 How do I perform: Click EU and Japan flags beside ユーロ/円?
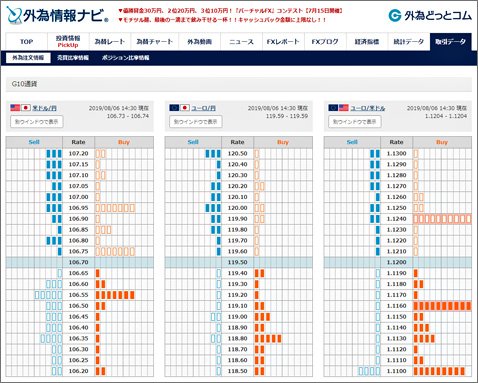tap(179, 108)
